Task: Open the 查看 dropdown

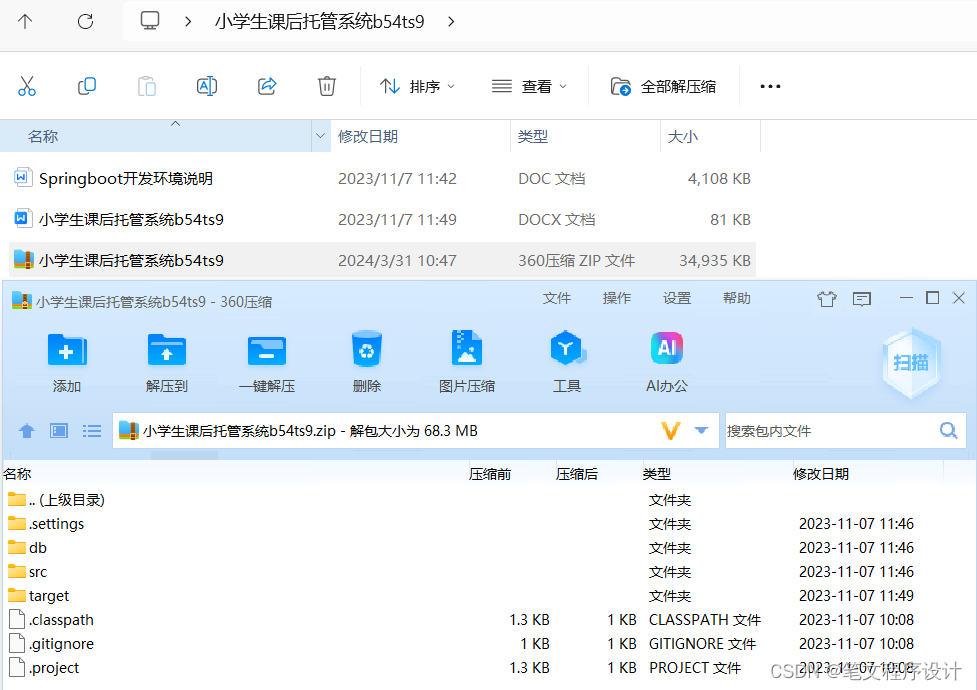Action: coord(530,86)
